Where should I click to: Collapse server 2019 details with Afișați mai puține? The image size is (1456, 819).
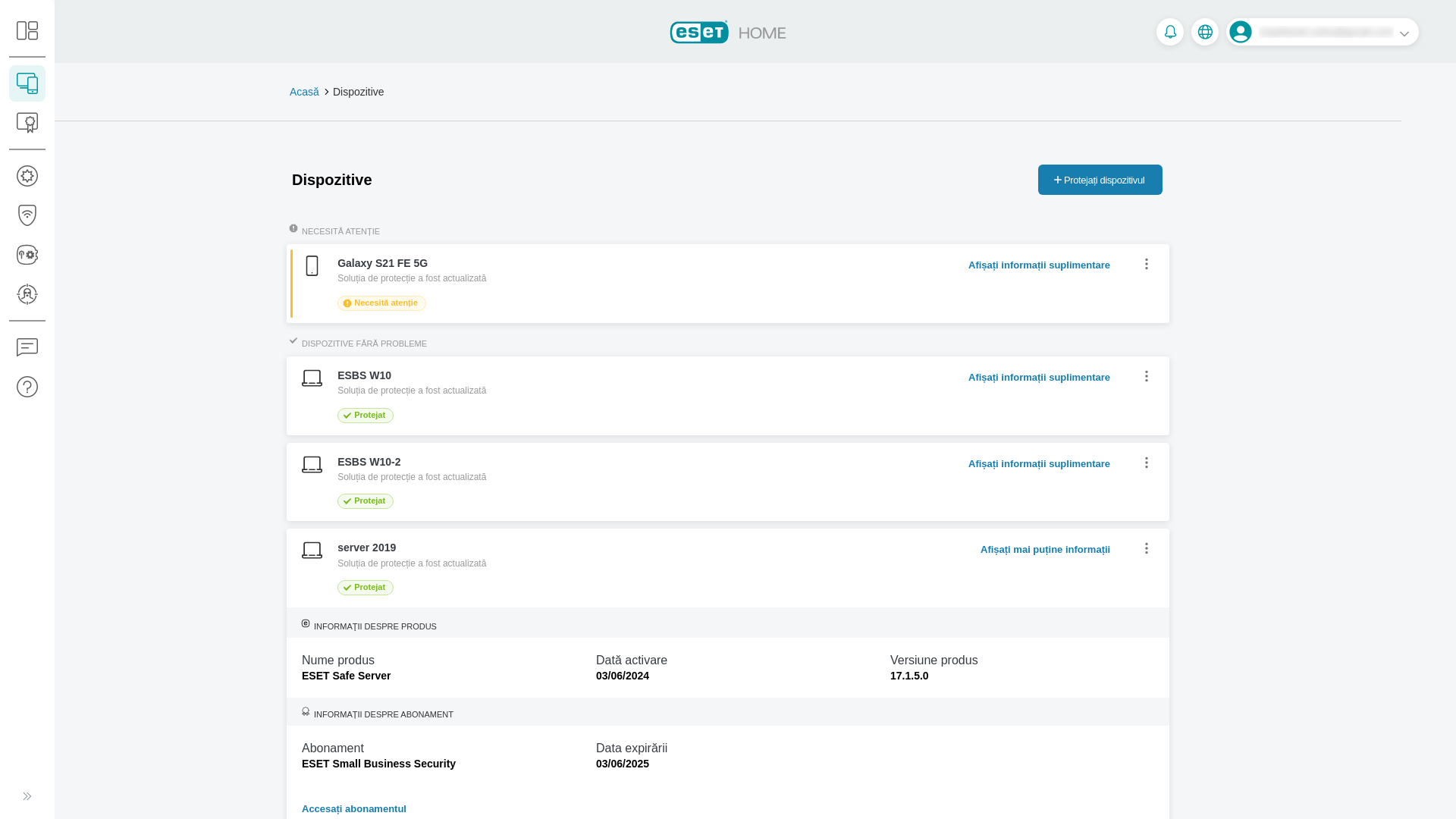pos(1045,549)
